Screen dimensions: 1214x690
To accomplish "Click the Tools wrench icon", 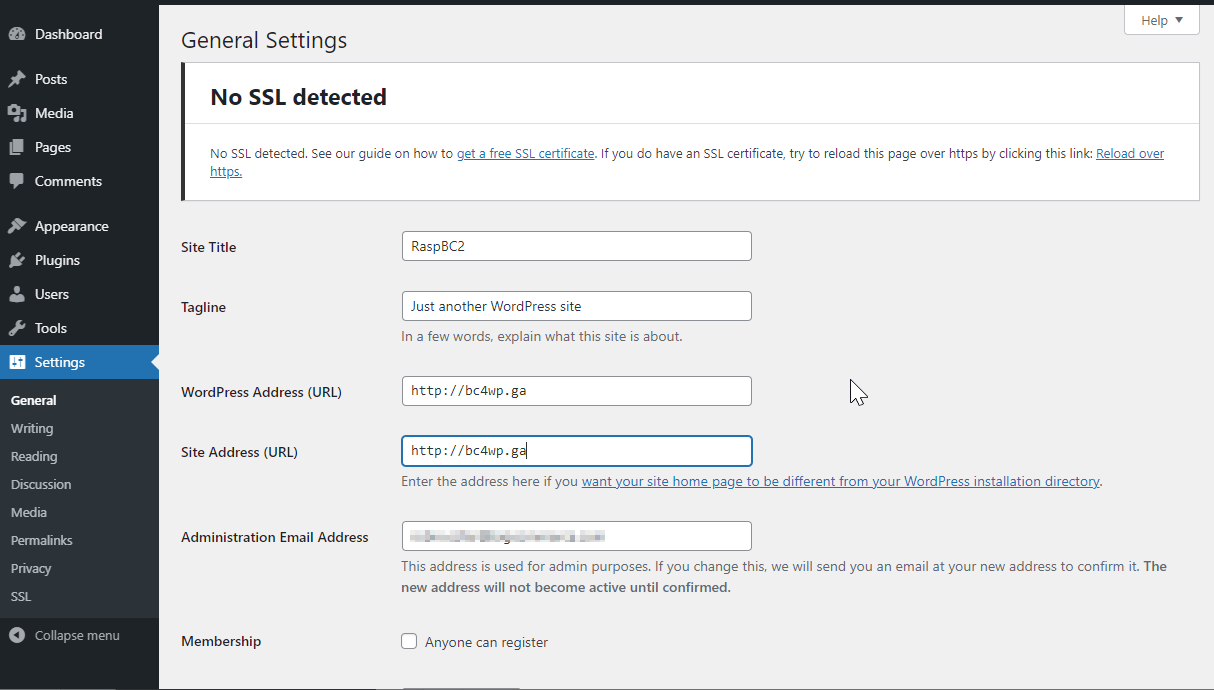I will 17,328.
